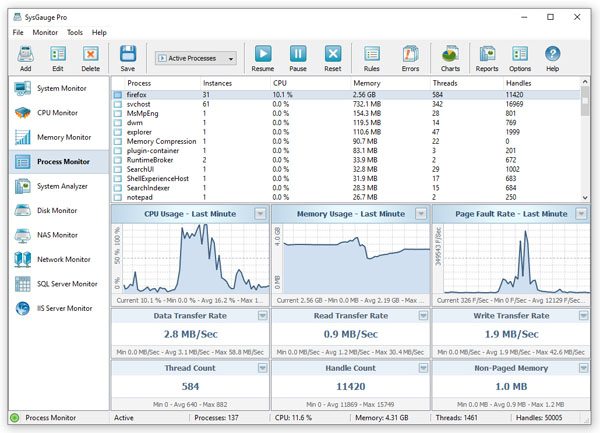The width and height of the screenshot is (600, 433).
Task: Select NAS Monitor in the sidebar
Action: pos(59,235)
